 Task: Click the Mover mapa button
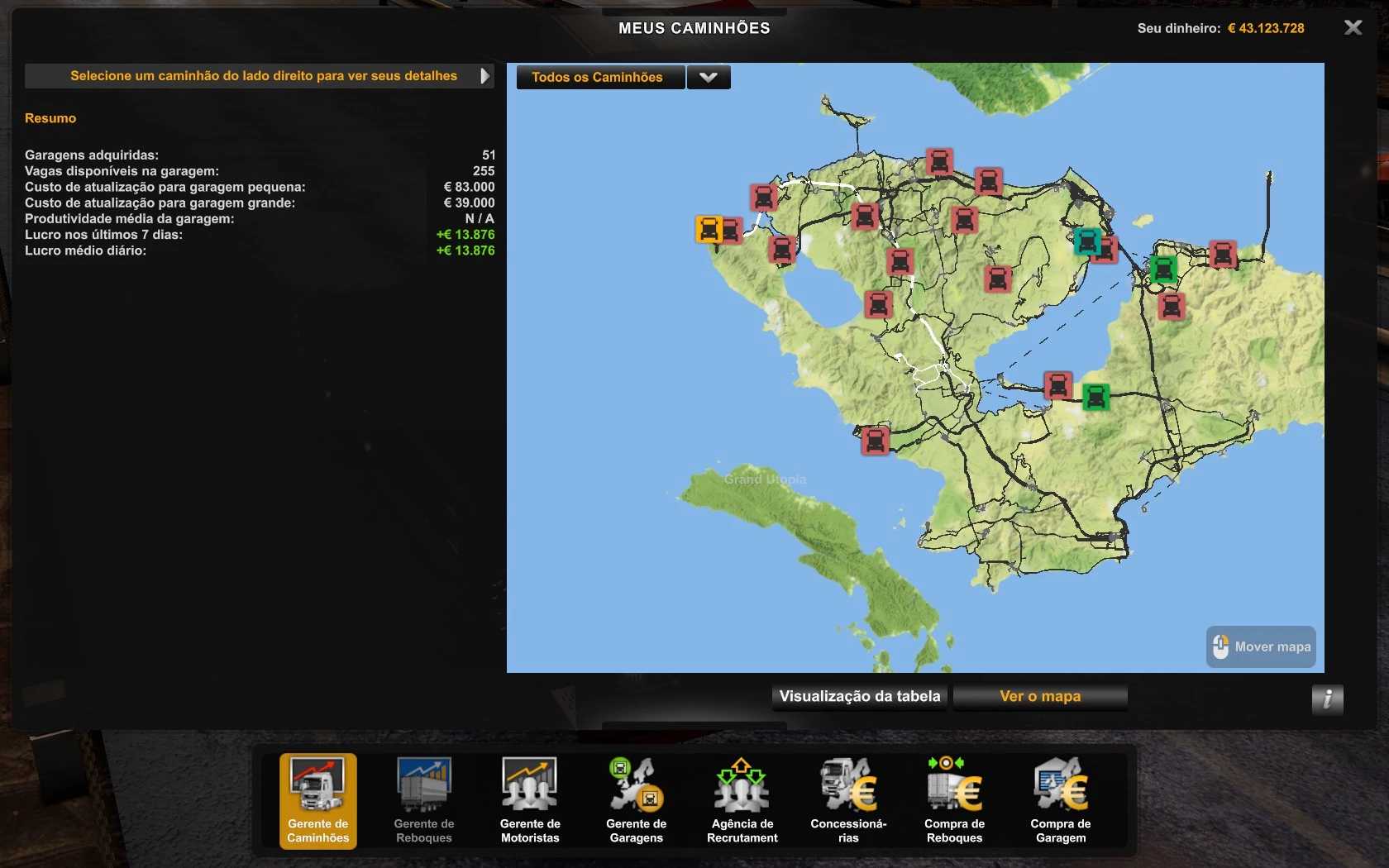(x=1261, y=646)
